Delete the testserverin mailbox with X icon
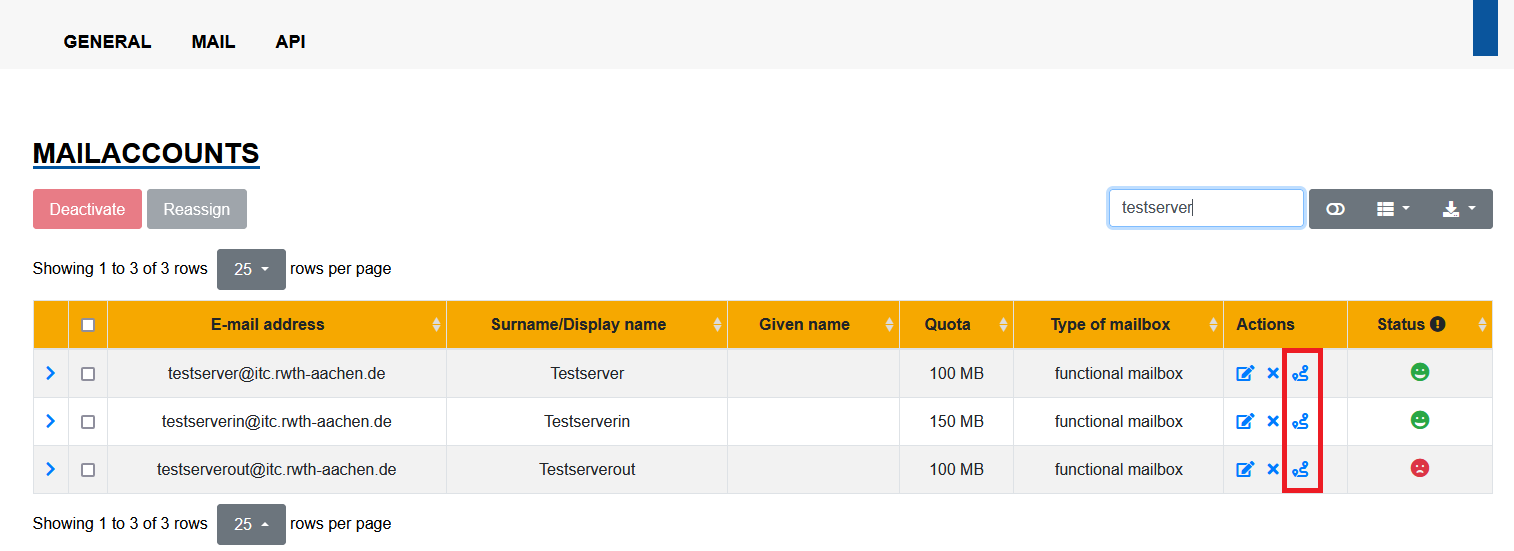Image resolution: width=1514 pixels, height=551 pixels. [1273, 421]
